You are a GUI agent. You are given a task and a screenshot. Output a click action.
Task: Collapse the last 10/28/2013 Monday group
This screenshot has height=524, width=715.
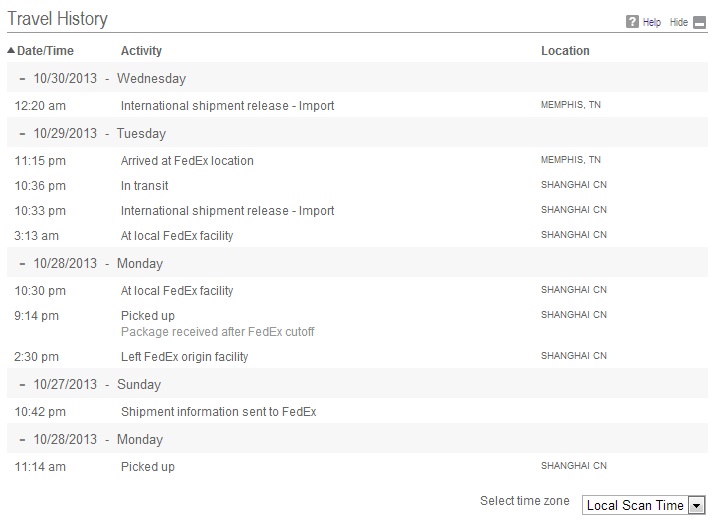[x=22, y=440]
